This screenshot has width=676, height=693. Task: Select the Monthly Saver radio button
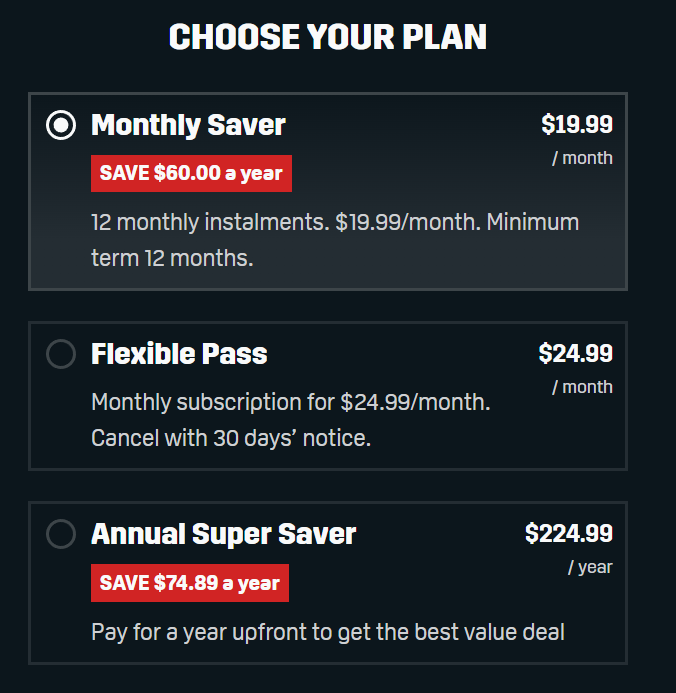point(61,125)
